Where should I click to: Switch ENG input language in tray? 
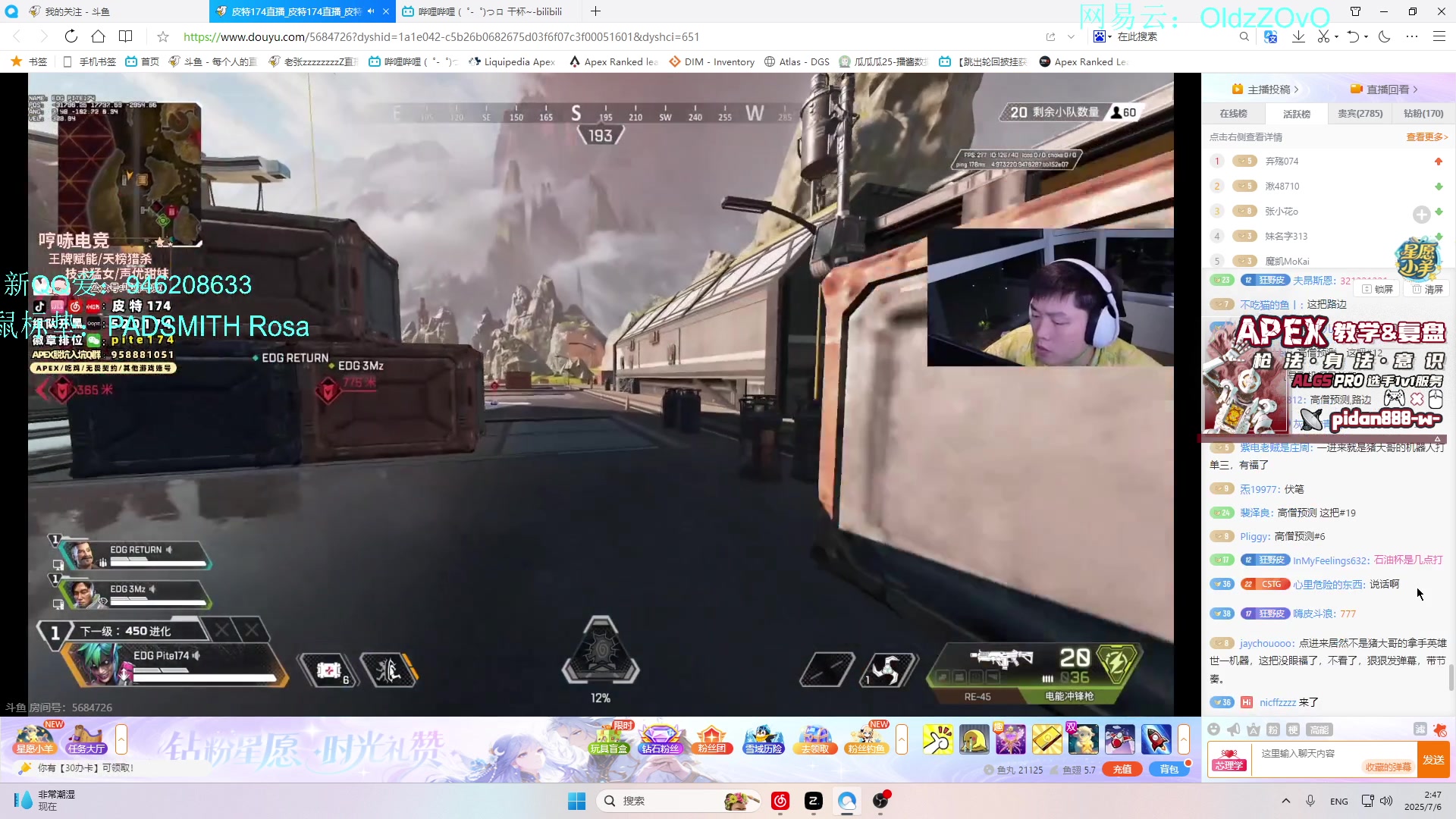tap(1339, 802)
